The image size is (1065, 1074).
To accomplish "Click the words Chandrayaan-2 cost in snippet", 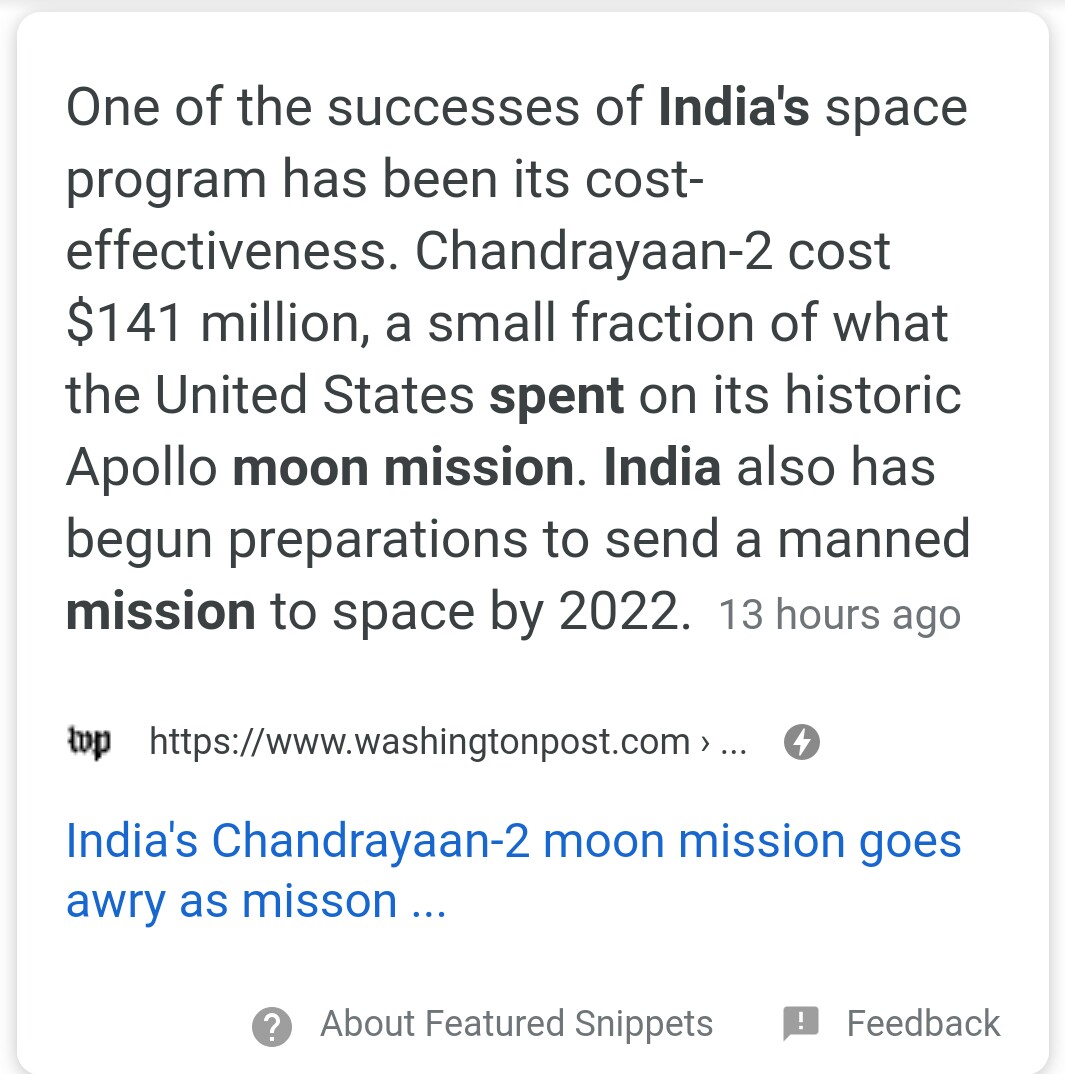I will pyautogui.click(x=652, y=251).
